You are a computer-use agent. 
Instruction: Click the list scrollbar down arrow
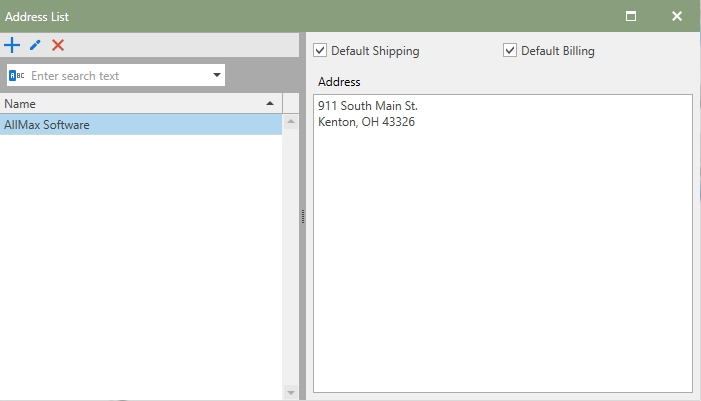tap(291, 393)
